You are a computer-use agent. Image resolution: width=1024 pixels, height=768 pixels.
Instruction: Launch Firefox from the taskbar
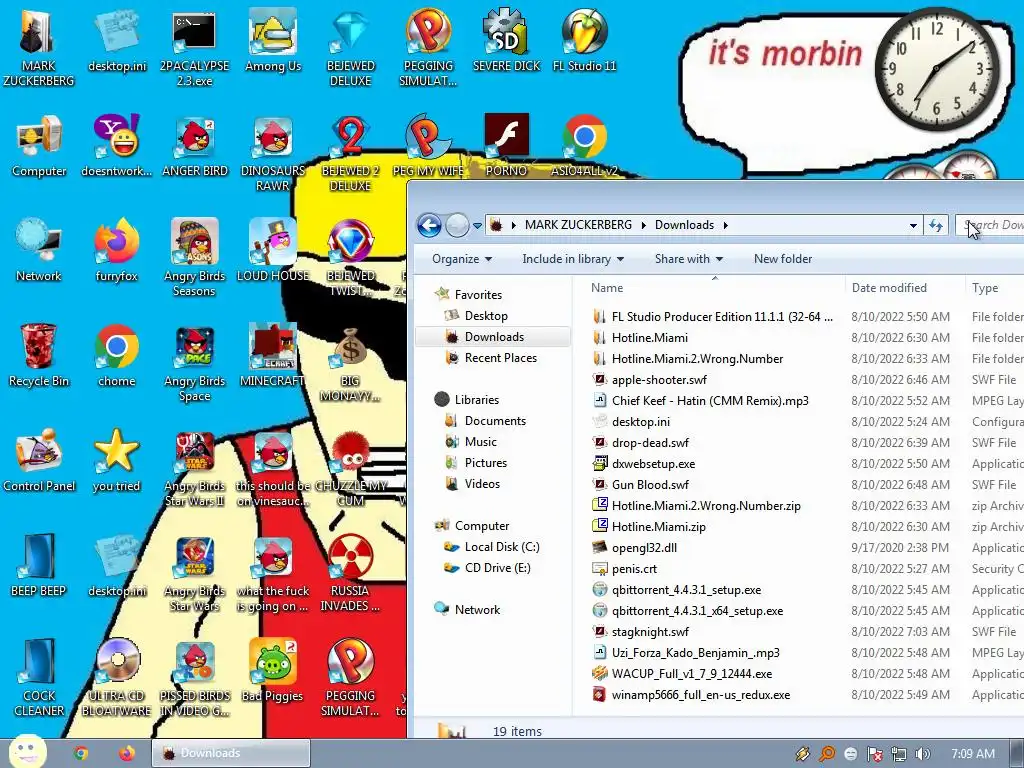pos(127,753)
